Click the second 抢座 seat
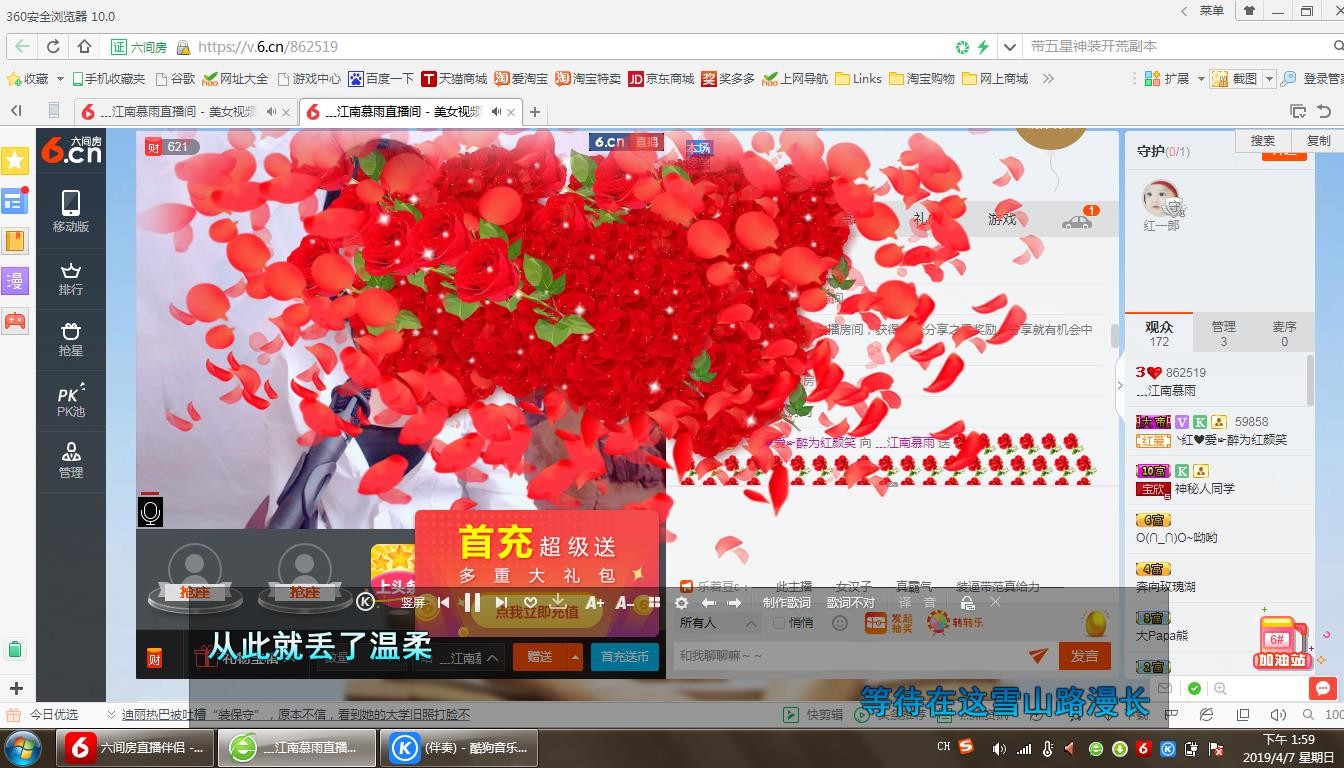1344x768 pixels. (x=305, y=577)
